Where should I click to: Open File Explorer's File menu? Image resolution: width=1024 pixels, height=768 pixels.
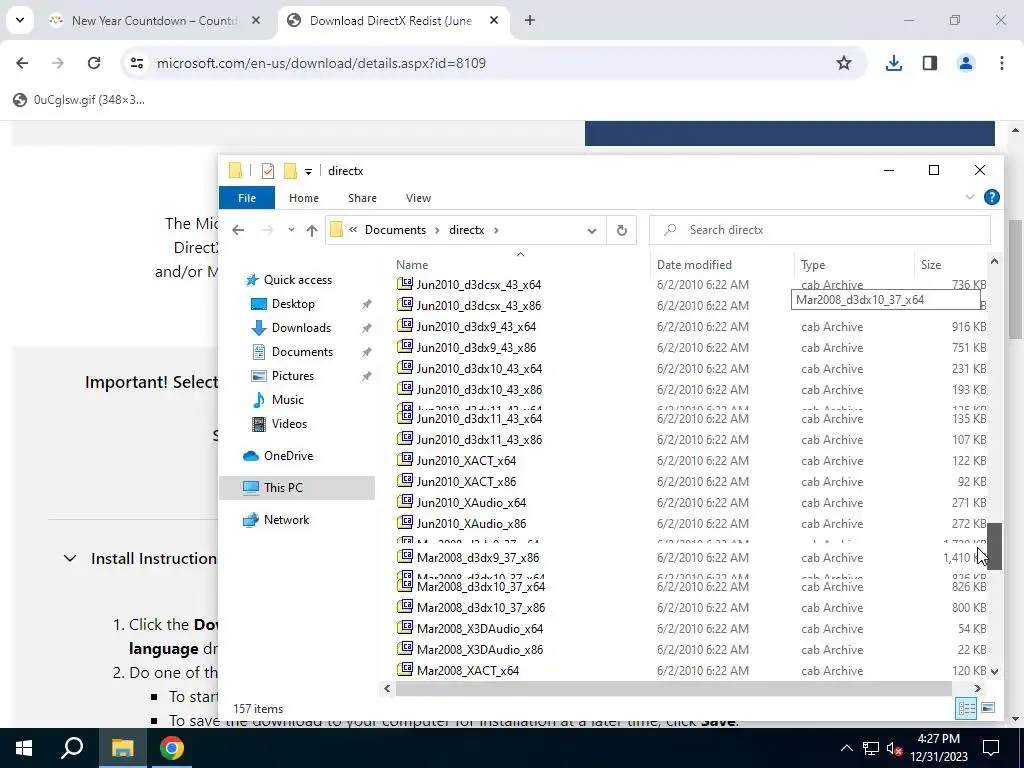point(247,198)
